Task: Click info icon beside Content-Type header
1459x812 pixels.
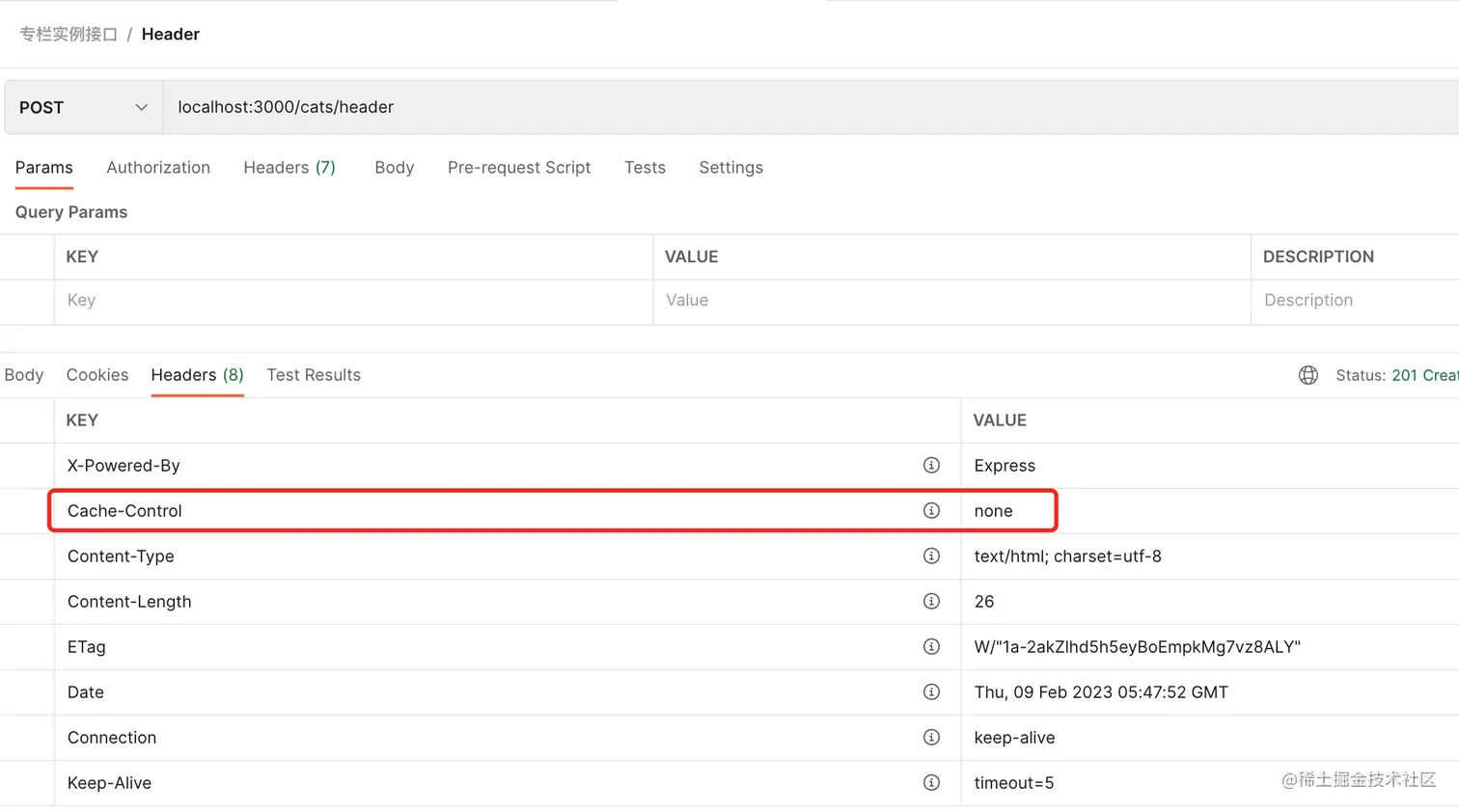Action: coord(931,556)
